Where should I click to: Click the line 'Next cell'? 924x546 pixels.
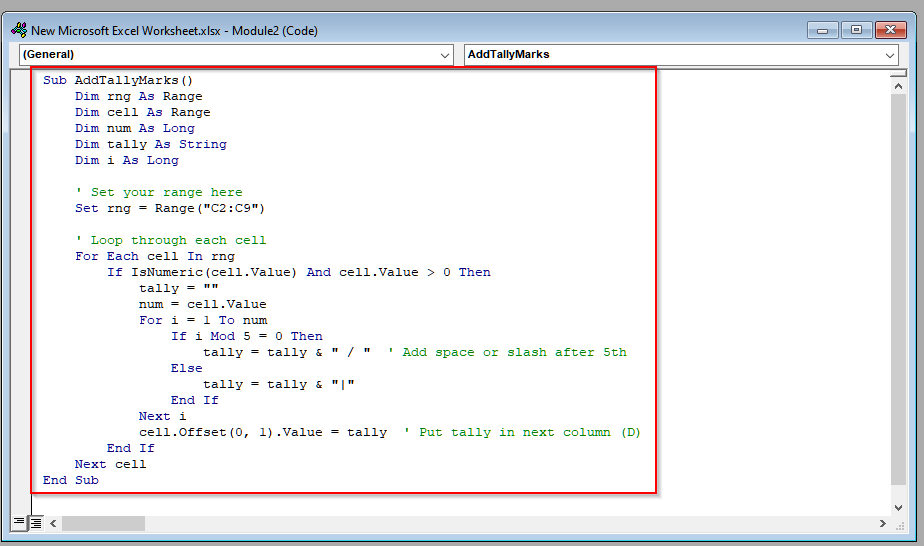[110, 464]
